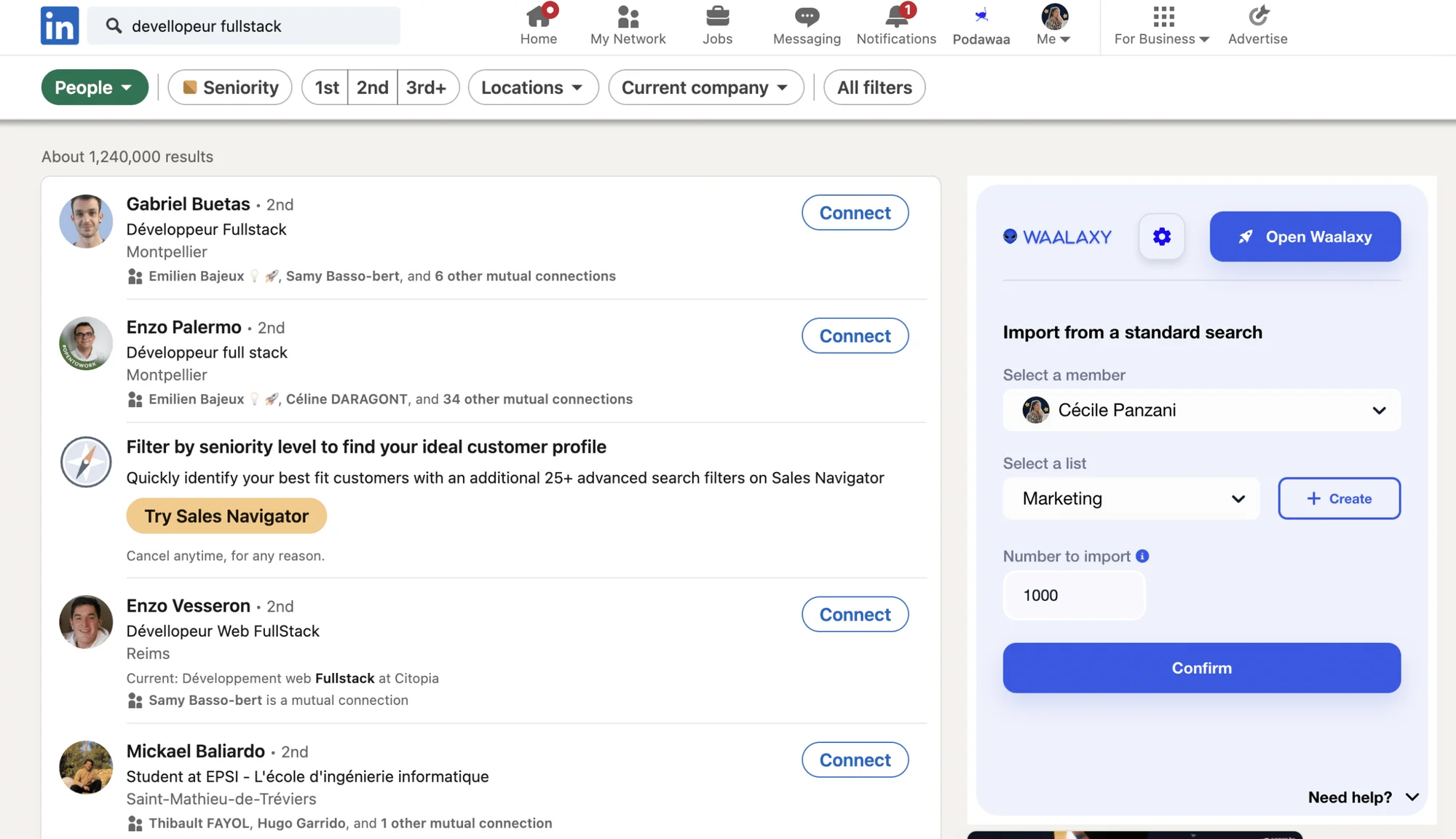Toggle the 3rd+ connections filter
1456x839 pixels.
(x=427, y=87)
